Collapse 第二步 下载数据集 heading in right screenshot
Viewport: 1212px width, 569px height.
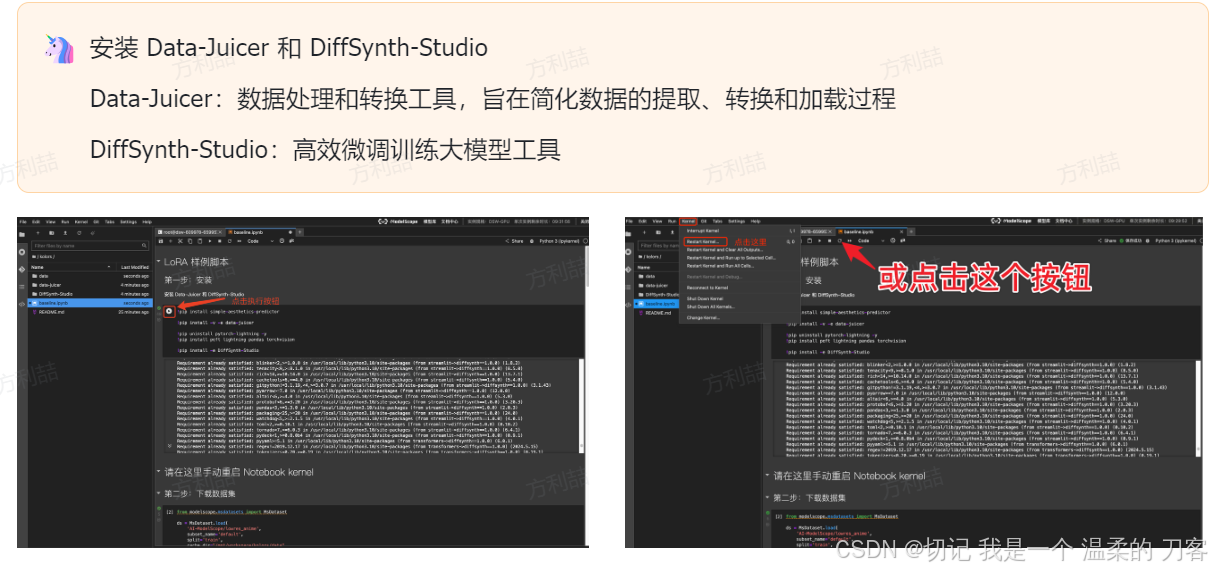point(767,497)
